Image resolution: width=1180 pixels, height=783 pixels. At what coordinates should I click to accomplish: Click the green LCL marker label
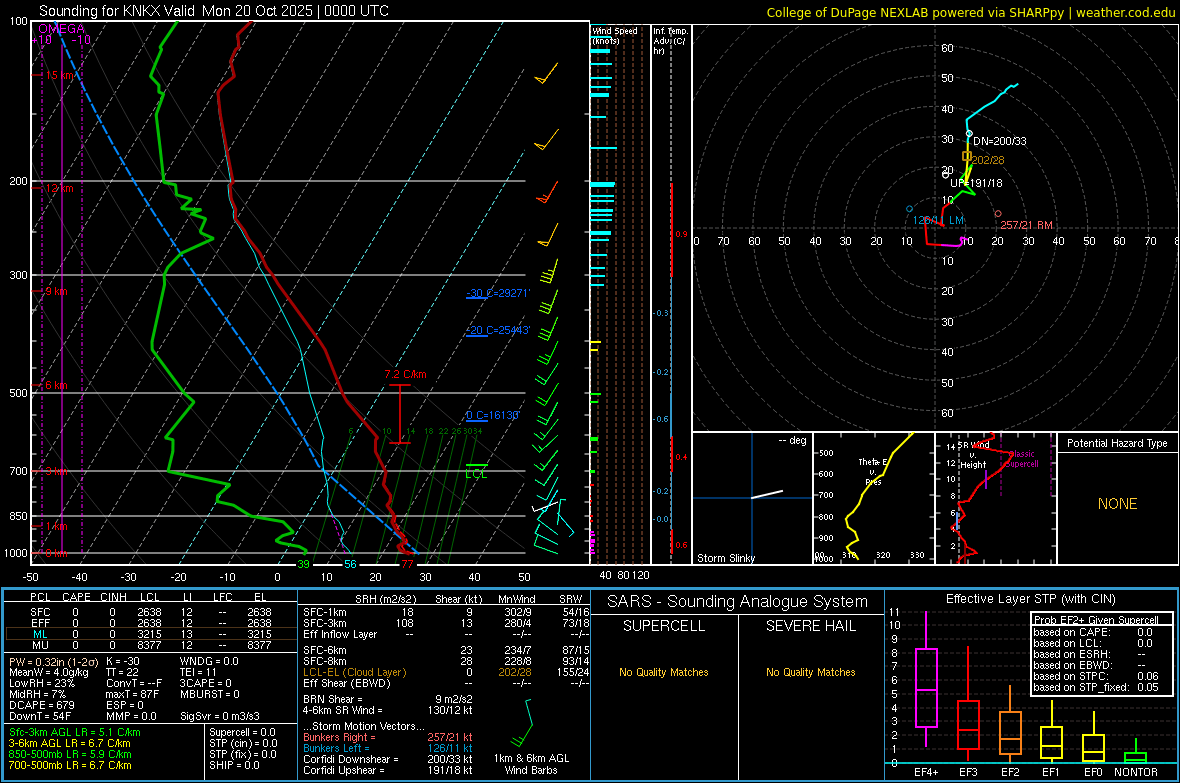476,474
